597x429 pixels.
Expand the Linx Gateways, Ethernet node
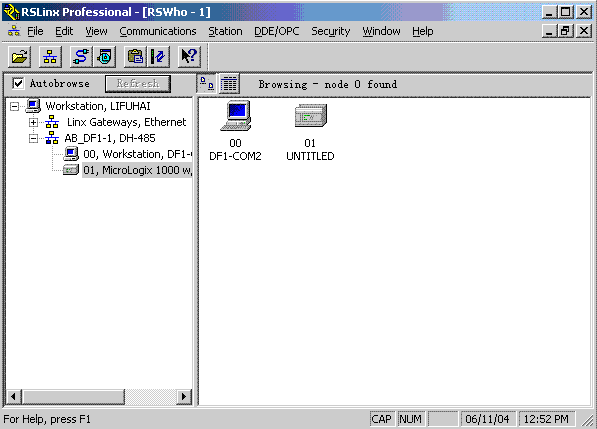pos(34,122)
